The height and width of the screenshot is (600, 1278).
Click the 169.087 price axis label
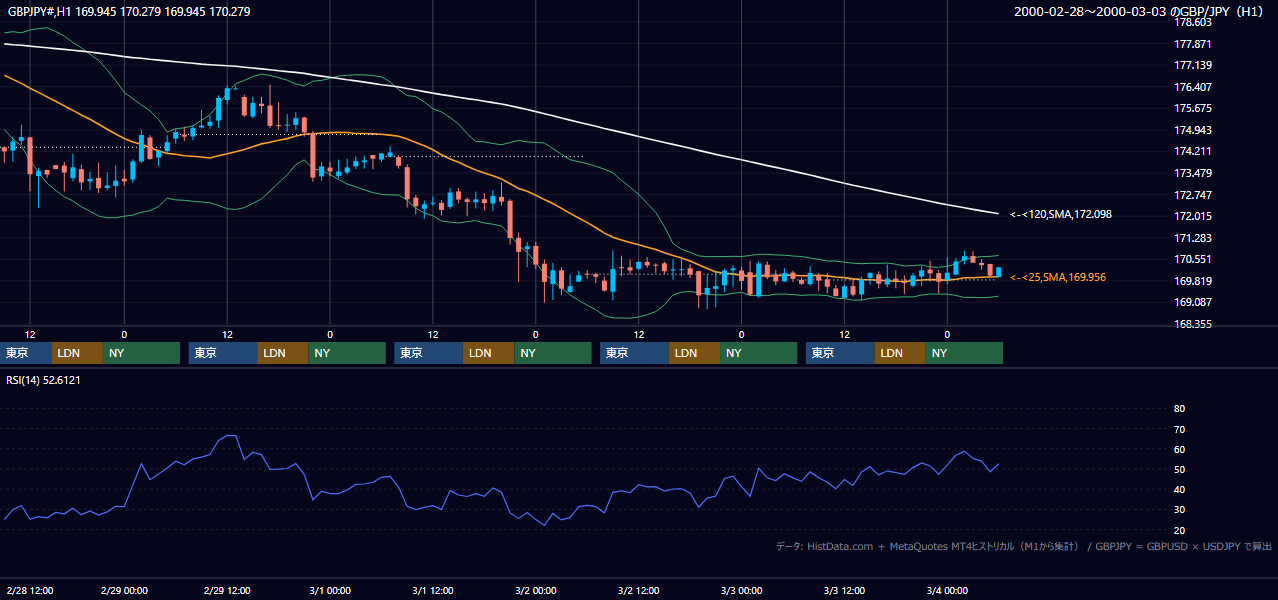pos(1192,303)
